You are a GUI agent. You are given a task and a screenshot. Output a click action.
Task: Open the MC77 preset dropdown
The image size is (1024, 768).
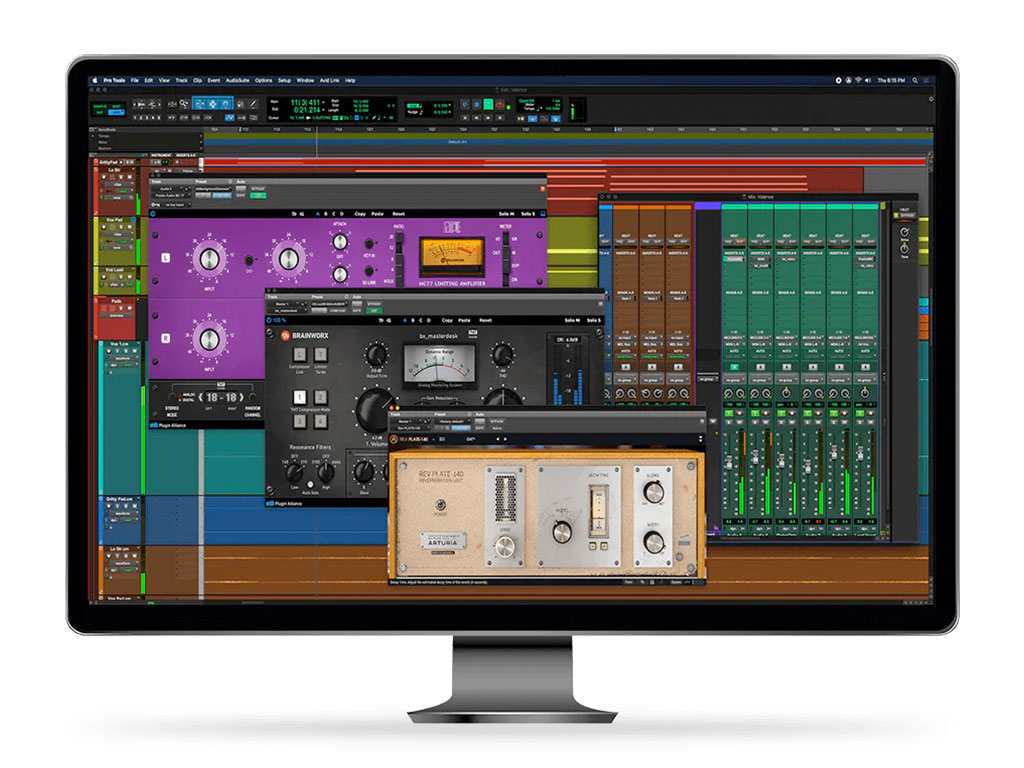[211, 188]
